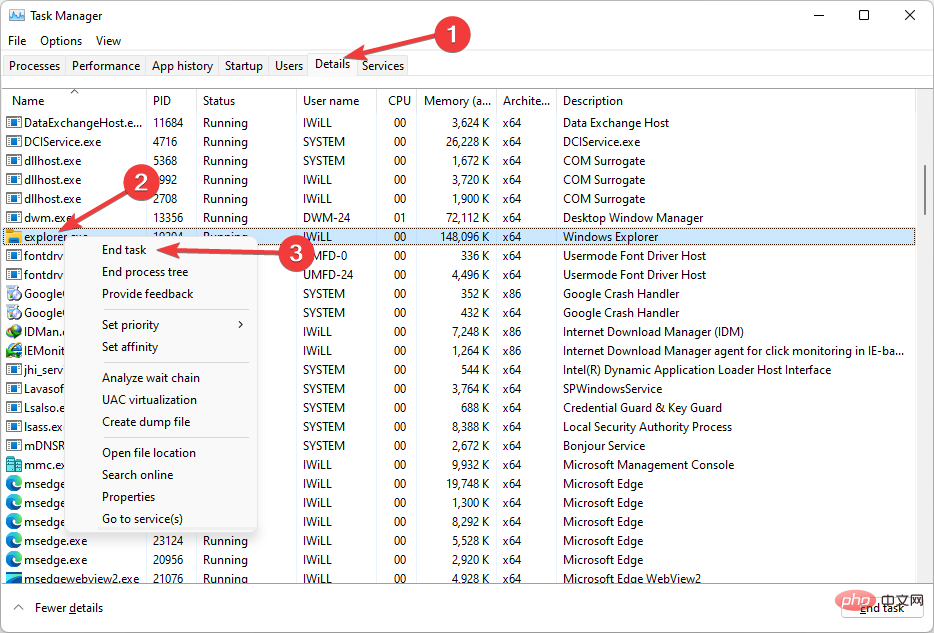Choose Analyze wait chain
This screenshot has height=633, width=934.
coord(151,378)
